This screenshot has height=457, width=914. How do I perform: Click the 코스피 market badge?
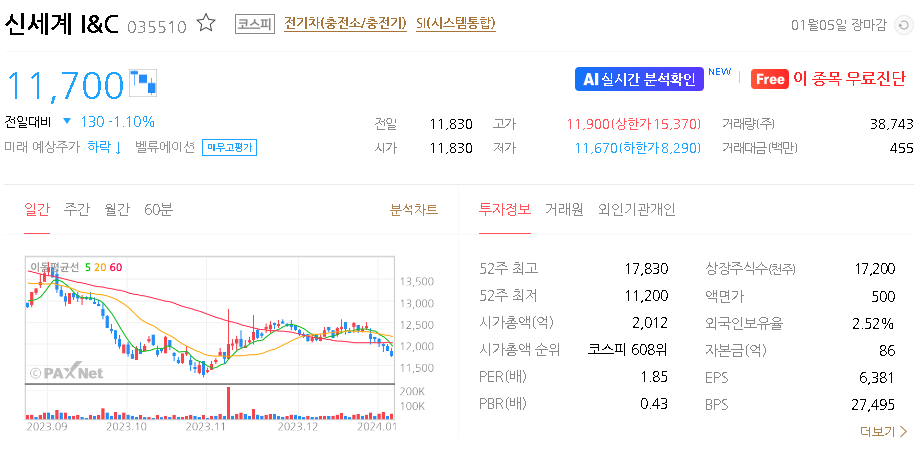coord(255,24)
